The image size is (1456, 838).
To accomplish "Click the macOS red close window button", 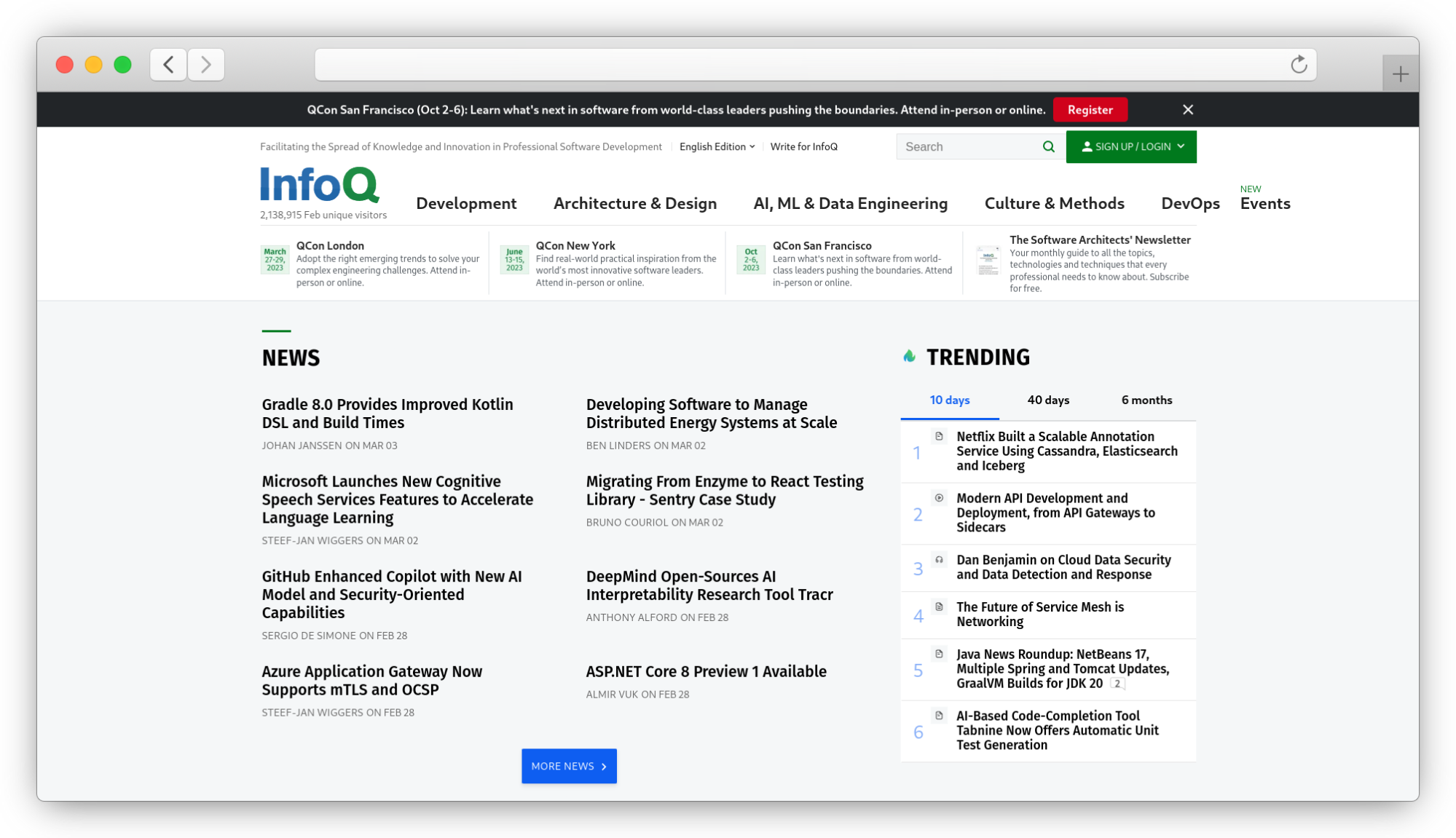I will click(x=65, y=65).
